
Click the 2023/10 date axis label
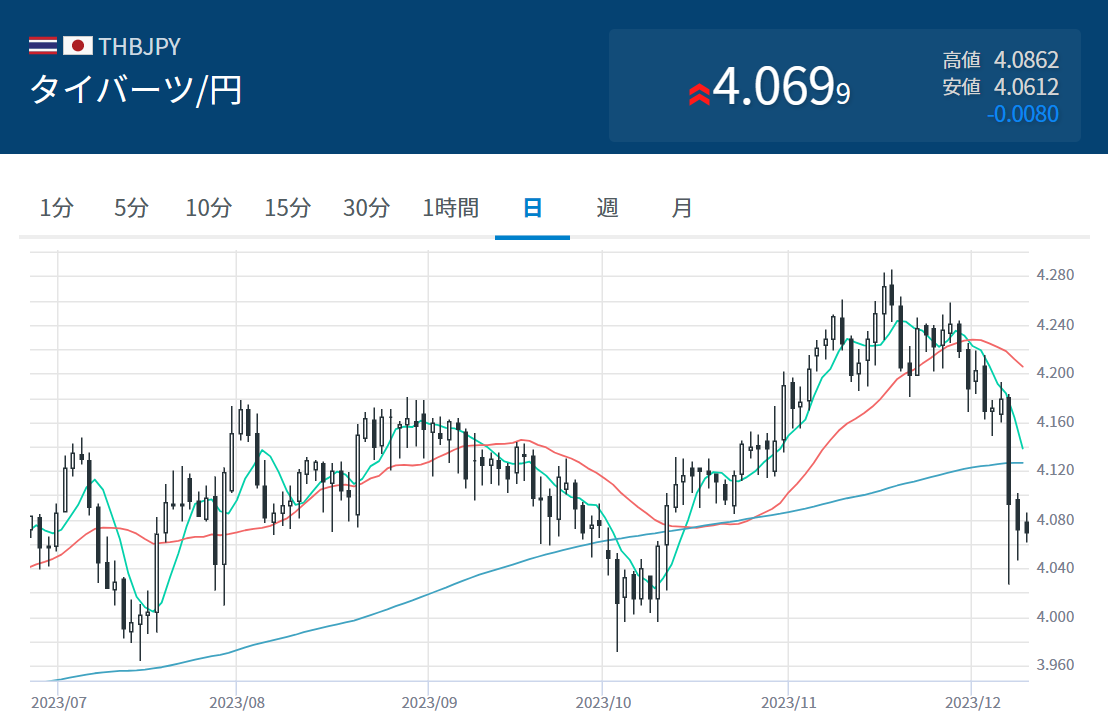pyautogui.click(x=603, y=702)
